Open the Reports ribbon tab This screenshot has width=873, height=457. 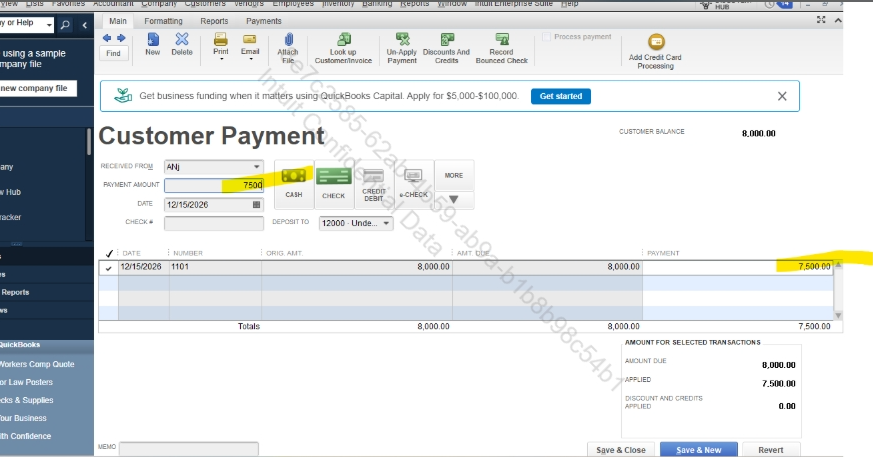click(214, 21)
